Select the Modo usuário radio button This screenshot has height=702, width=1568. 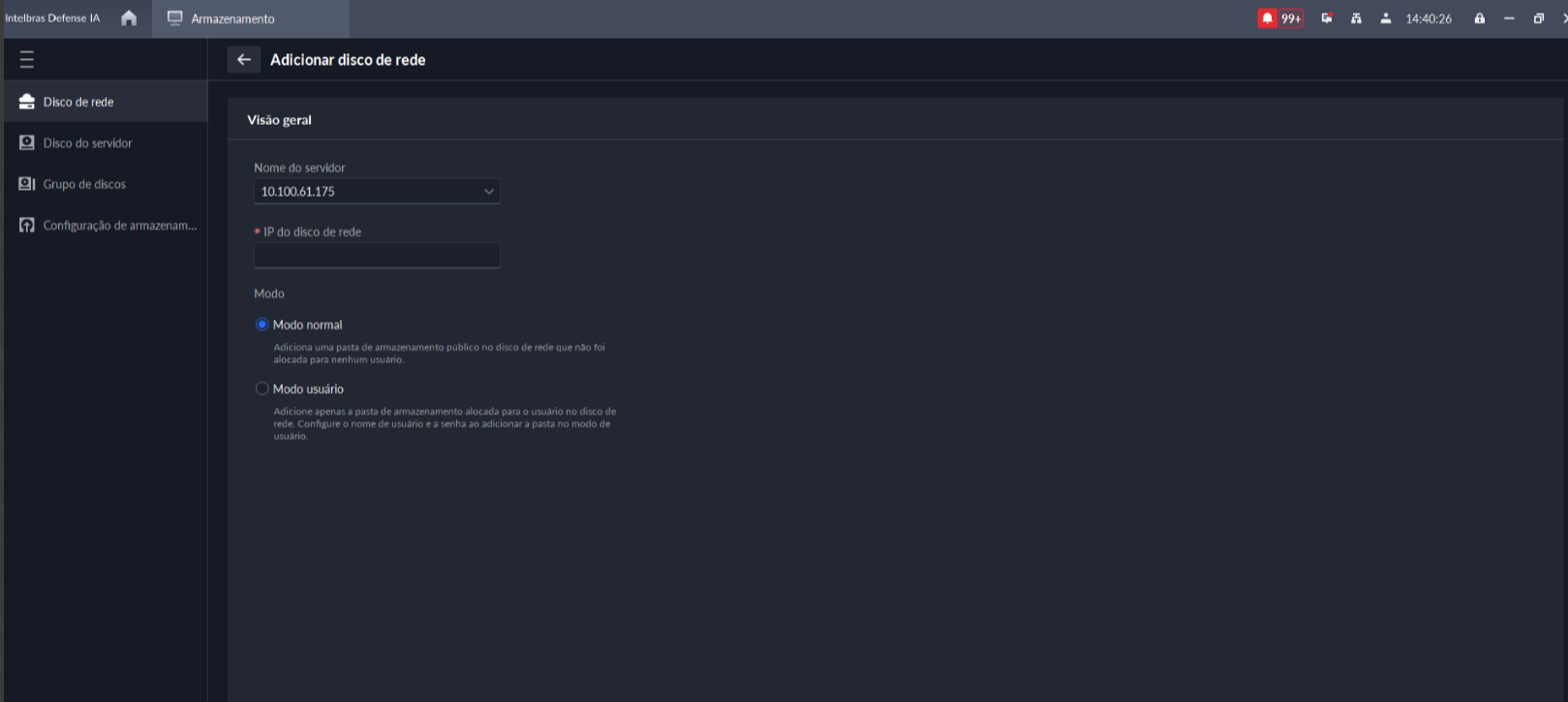pyautogui.click(x=261, y=388)
